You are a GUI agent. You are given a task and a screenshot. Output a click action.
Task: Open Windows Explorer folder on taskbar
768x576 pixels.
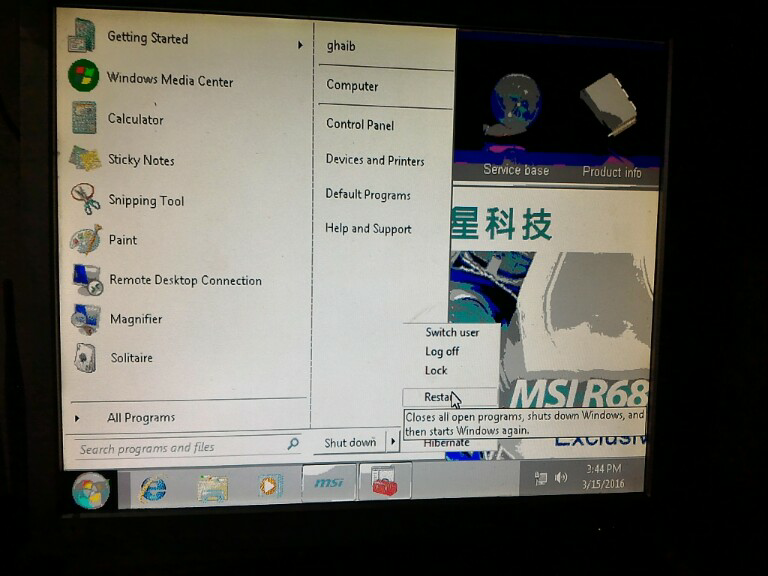[x=212, y=488]
